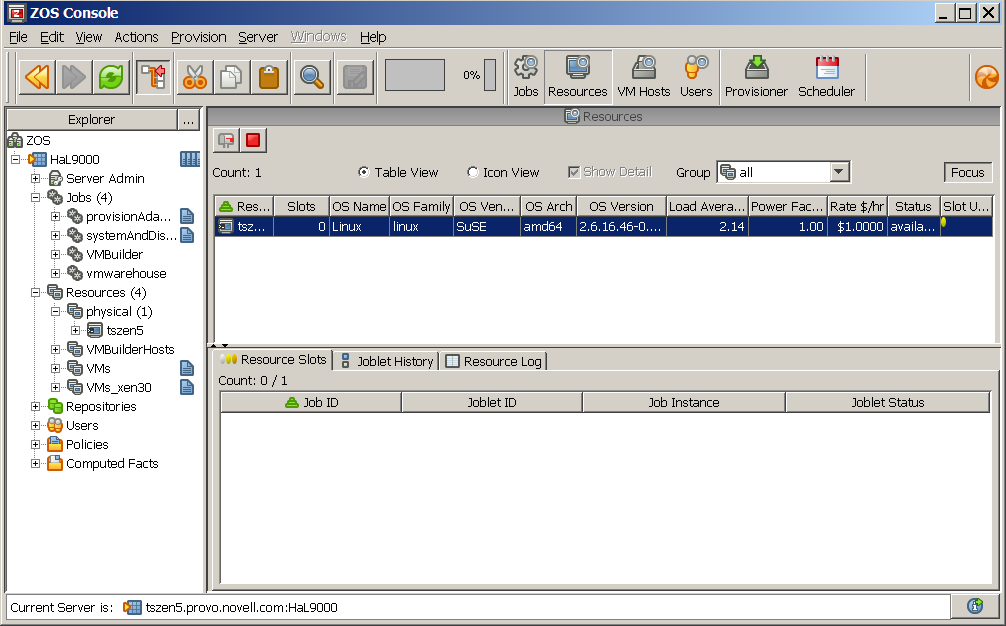Go back with the double left arrow
This screenshot has height=626, width=1006.
[37, 78]
